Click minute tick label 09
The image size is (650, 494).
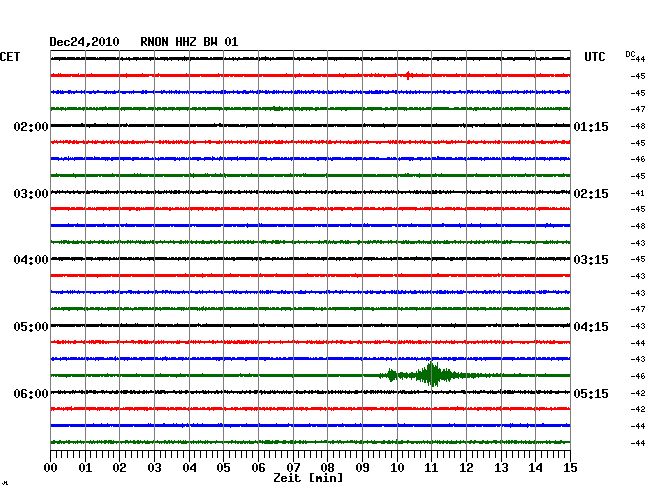[x=362, y=467]
